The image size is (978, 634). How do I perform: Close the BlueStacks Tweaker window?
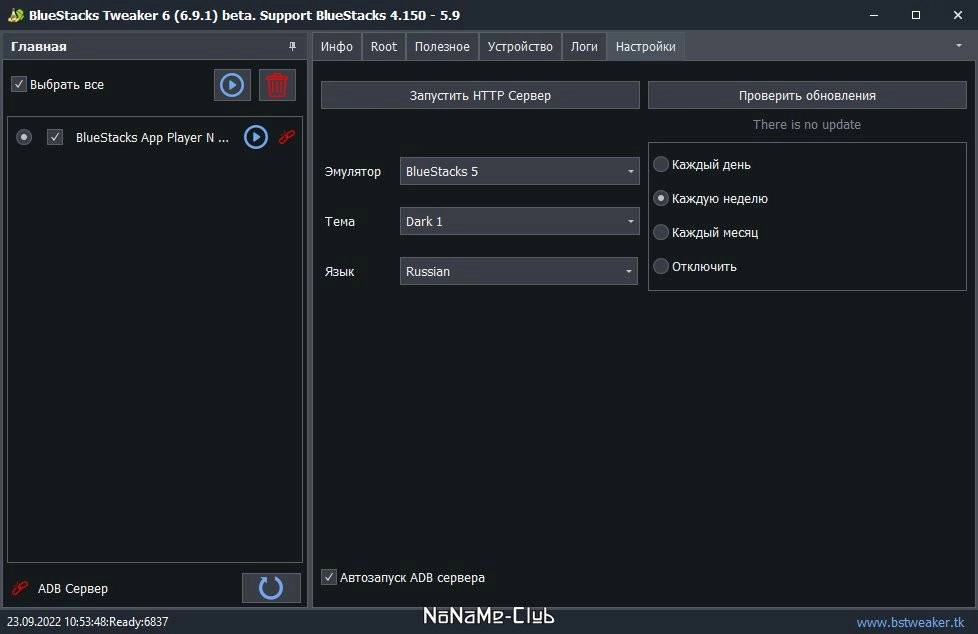click(x=958, y=15)
